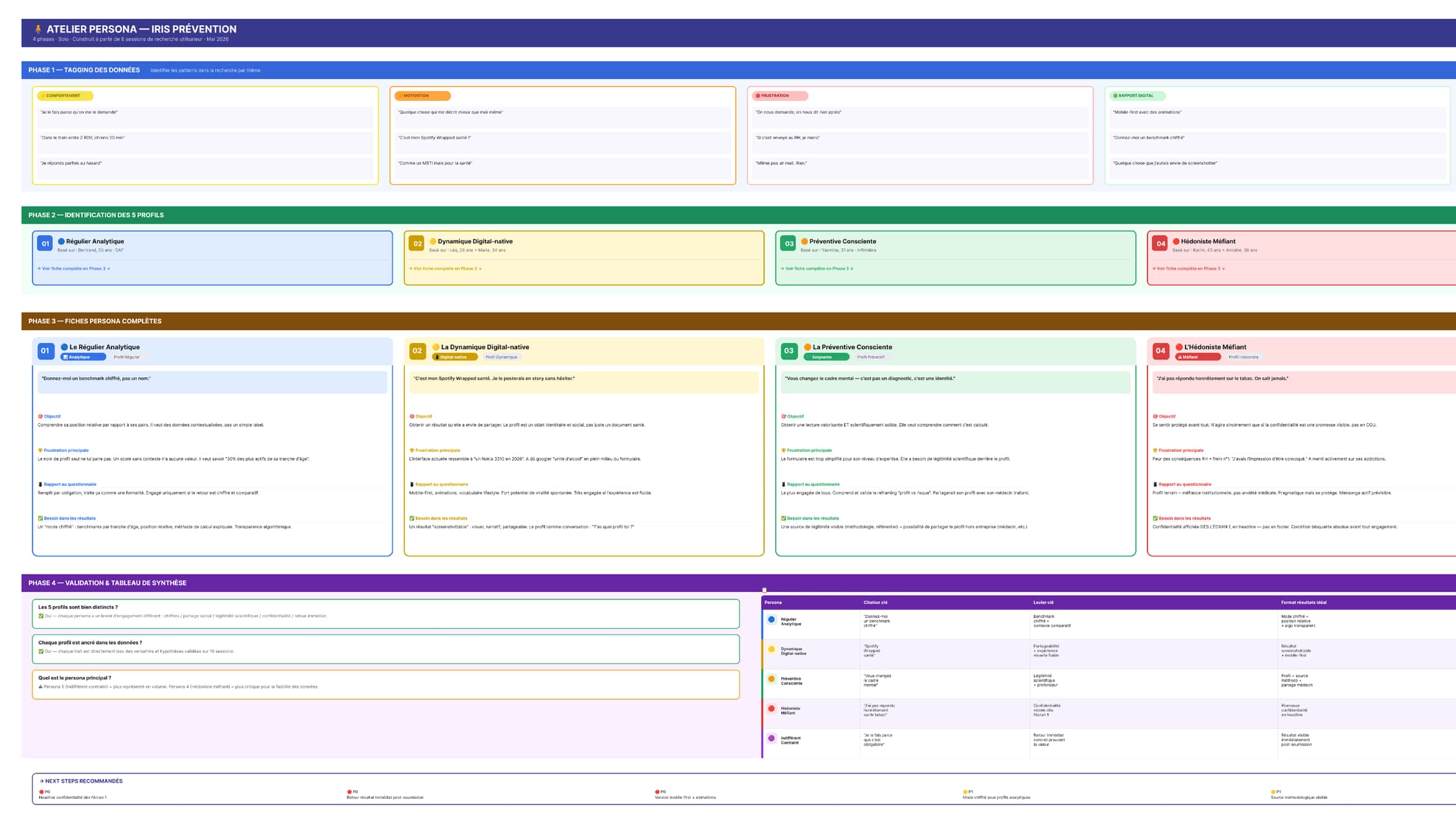Click the red Méfiant pill under L'Hédoniste Méfiant
The height and width of the screenshot is (819, 1456).
1198,357
